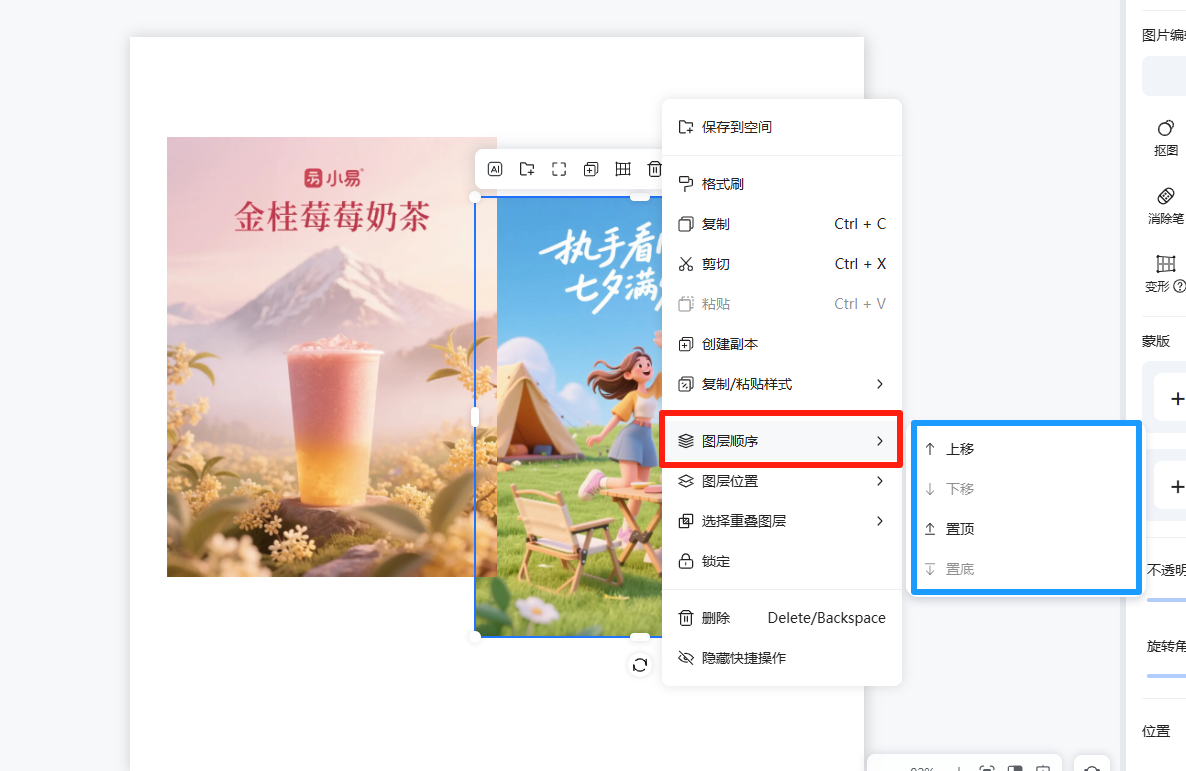Select the AI edit tool on the floating toolbar
1186x771 pixels.
[x=495, y=169]
